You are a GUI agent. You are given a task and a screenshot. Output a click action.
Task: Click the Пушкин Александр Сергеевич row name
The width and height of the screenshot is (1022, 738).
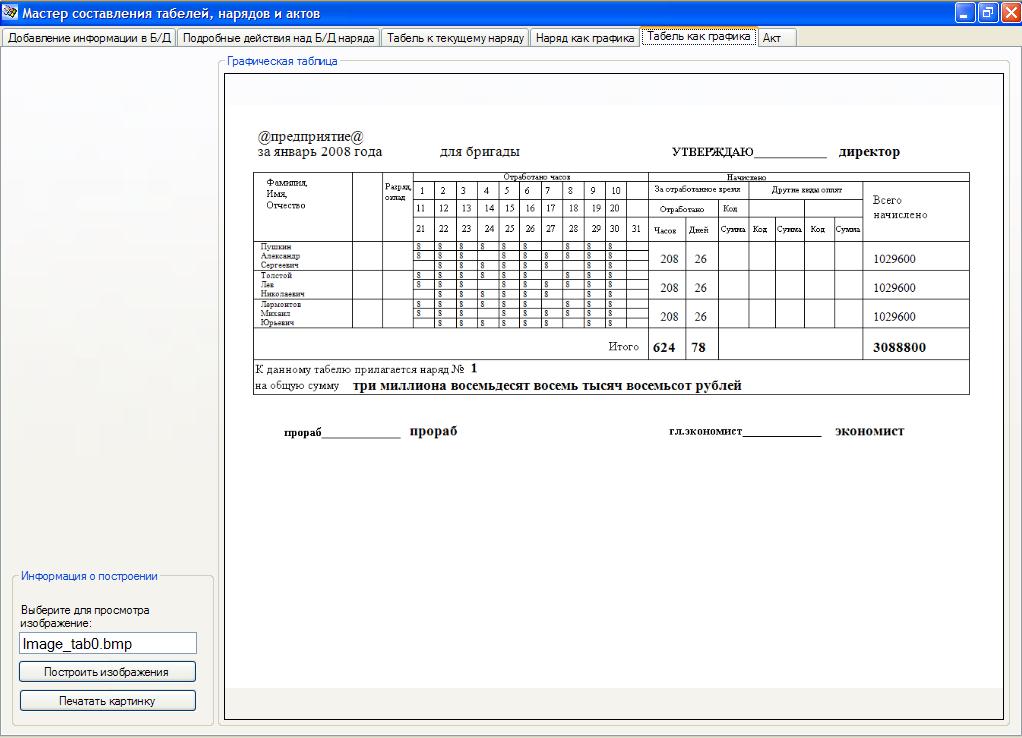(280, 256)
